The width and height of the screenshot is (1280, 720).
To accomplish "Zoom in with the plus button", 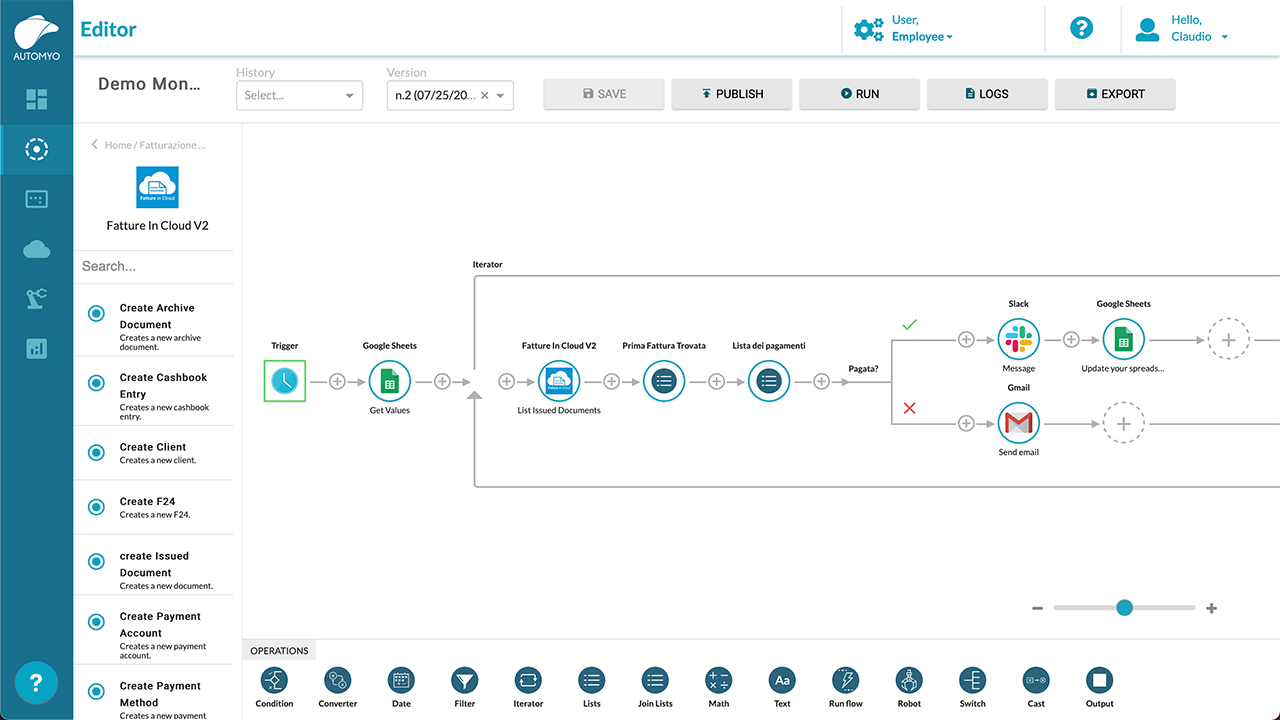I will tap(1211, 608).
